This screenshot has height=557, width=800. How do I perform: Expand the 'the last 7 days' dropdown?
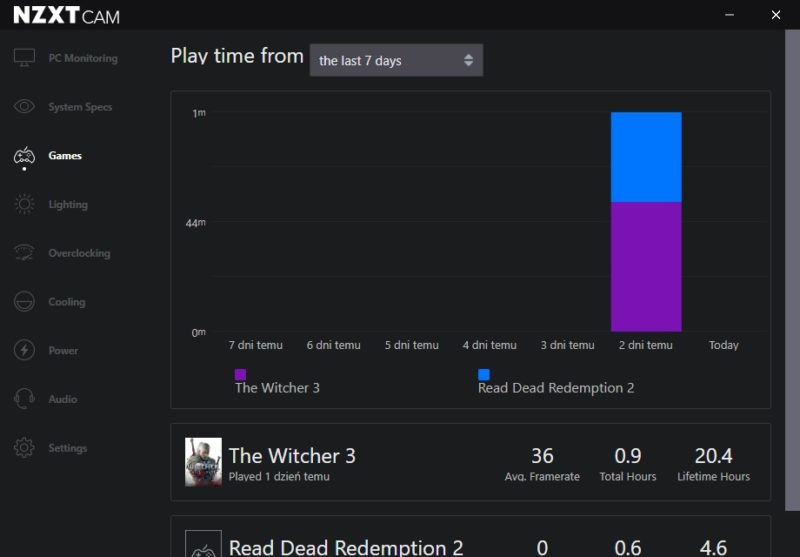pyautogui.click(x=395, y=60)
